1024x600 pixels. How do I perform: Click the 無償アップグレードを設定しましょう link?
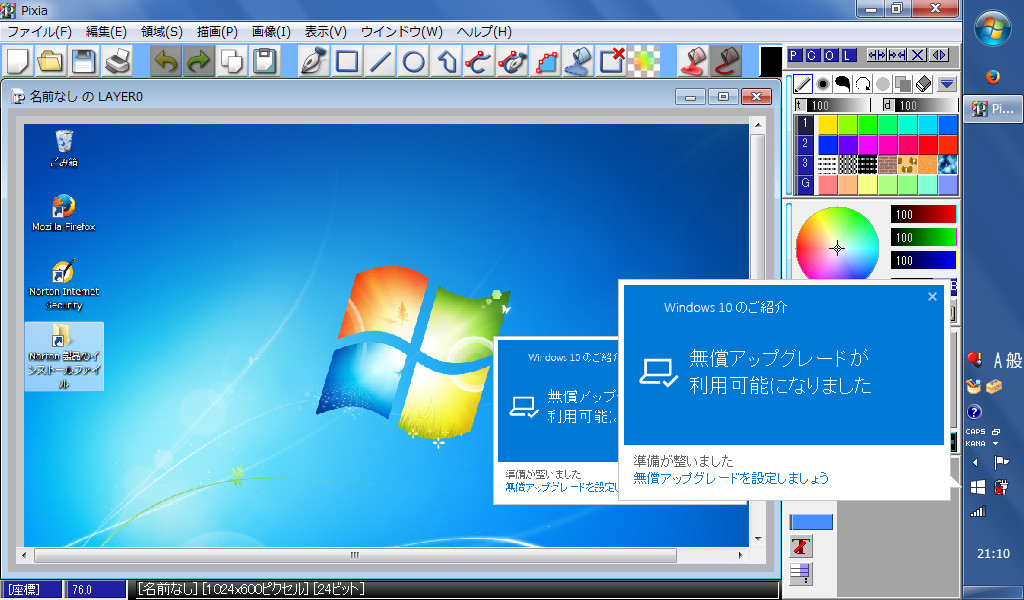pos(731,478)
